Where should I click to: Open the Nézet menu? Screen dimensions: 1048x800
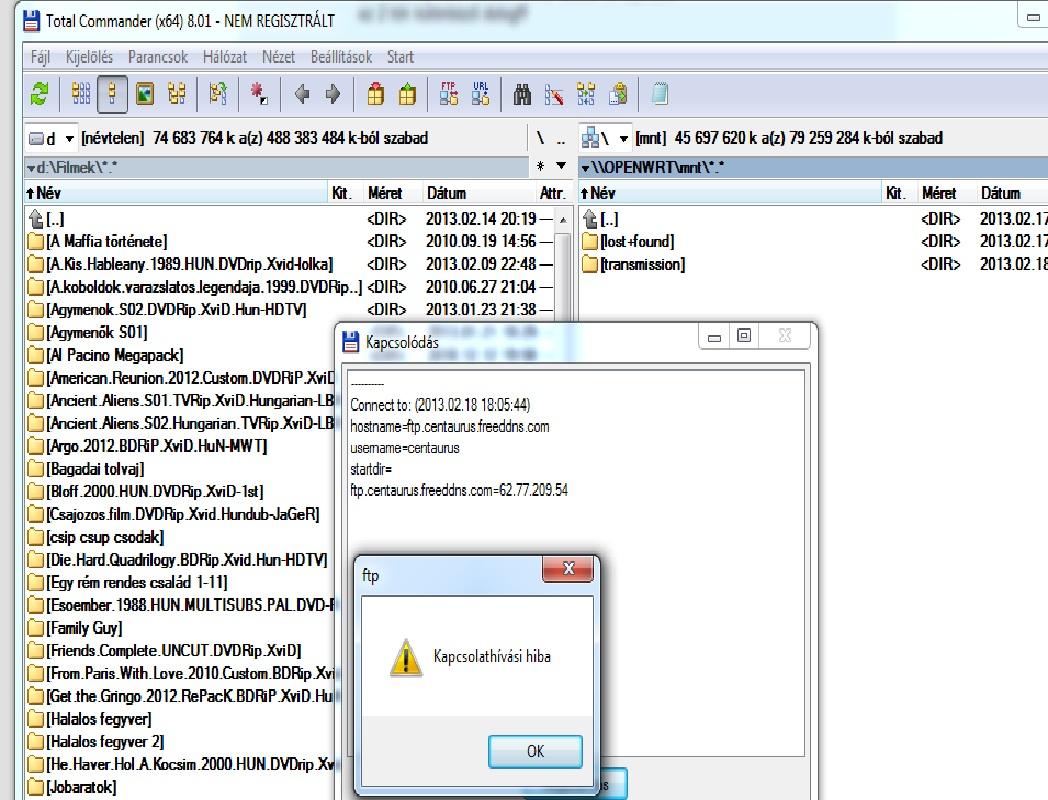[x=278, y=57]
